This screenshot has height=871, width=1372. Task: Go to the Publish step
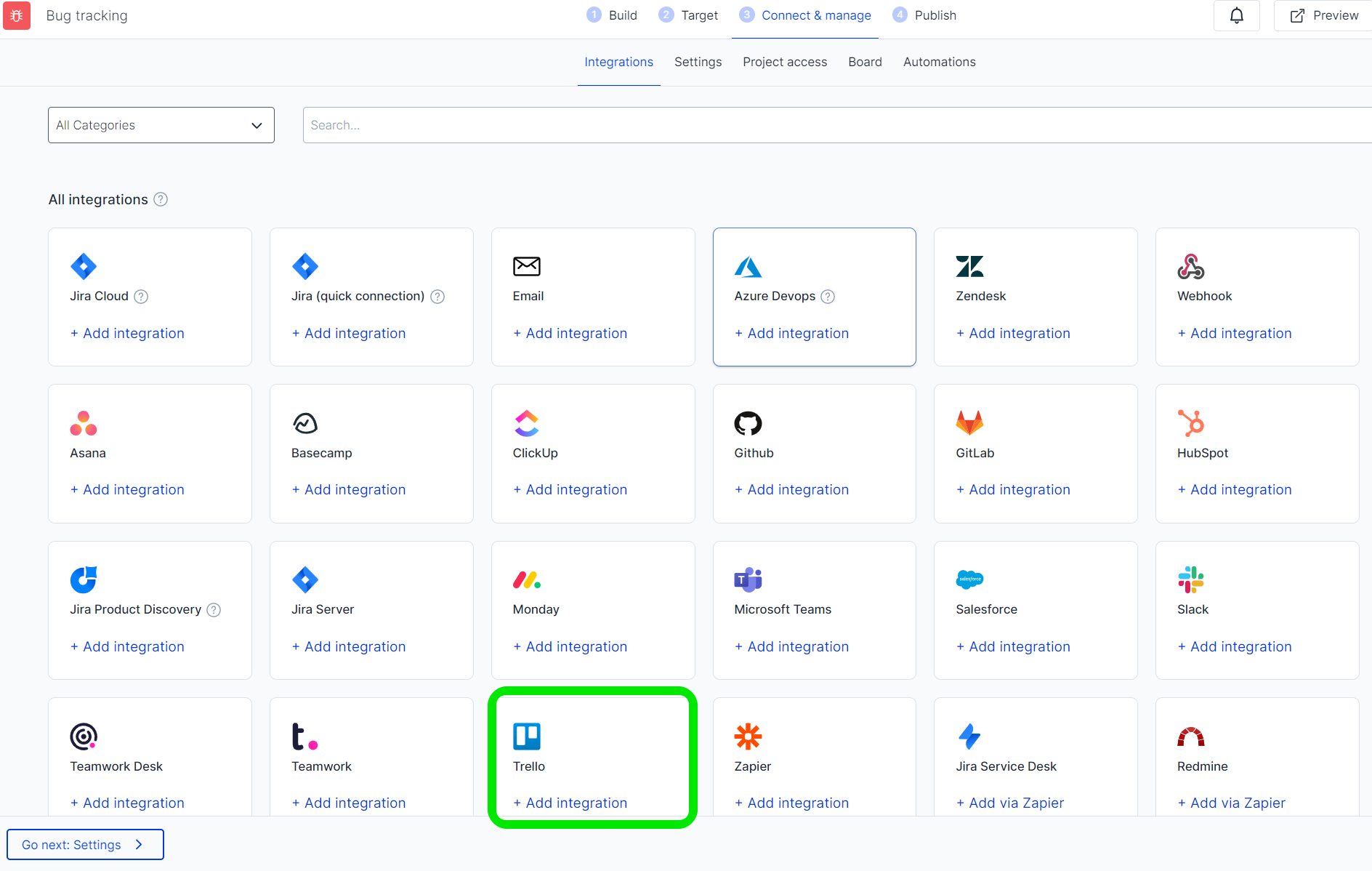tap(924, 15)
